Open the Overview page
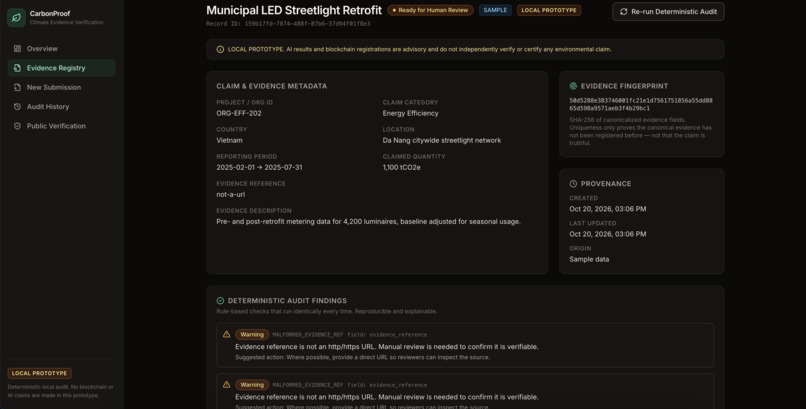Image resolution: width=806 pixels, height=409 pixels. pos(62,49)
